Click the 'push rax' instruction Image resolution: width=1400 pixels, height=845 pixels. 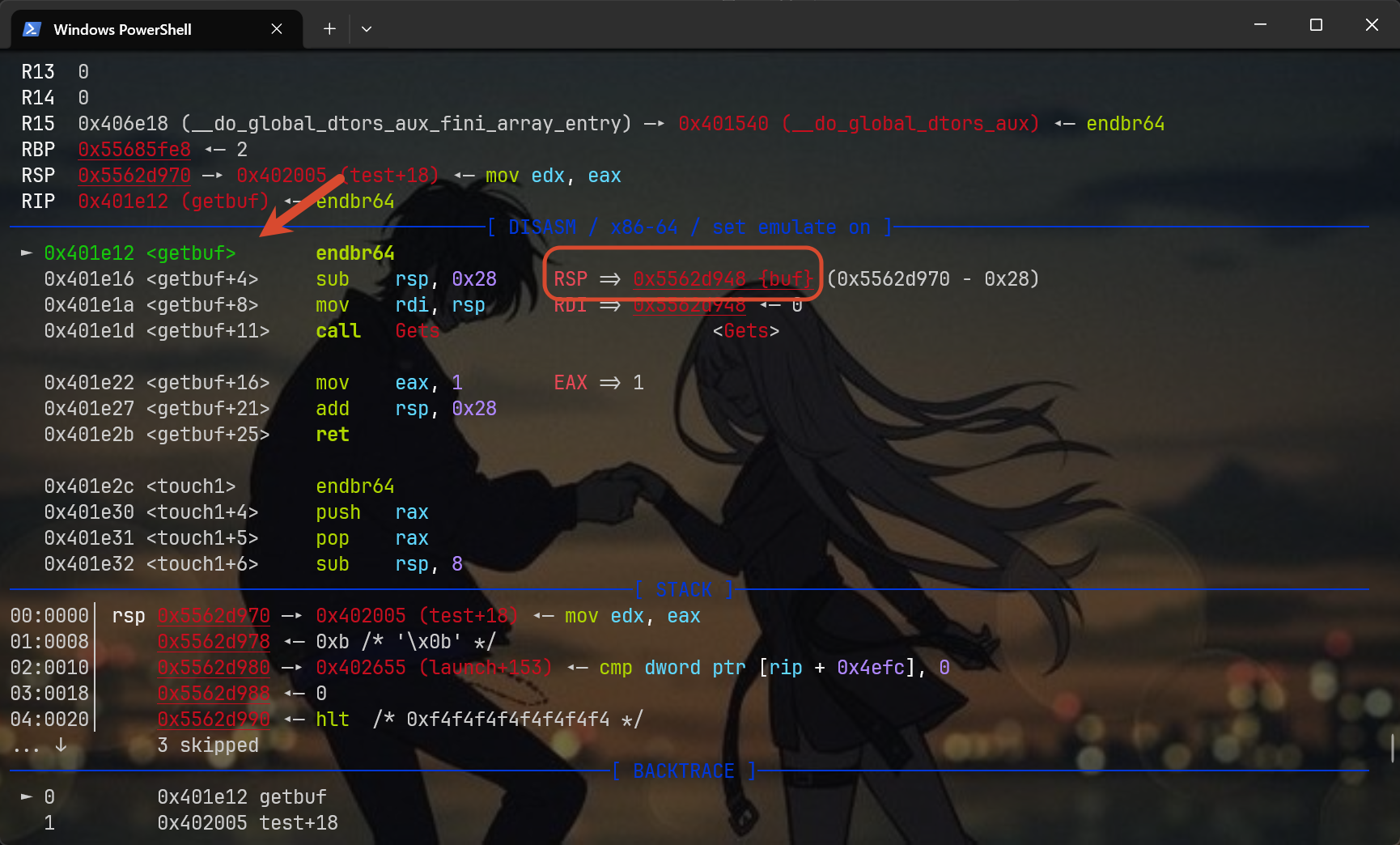coord(372,512)
